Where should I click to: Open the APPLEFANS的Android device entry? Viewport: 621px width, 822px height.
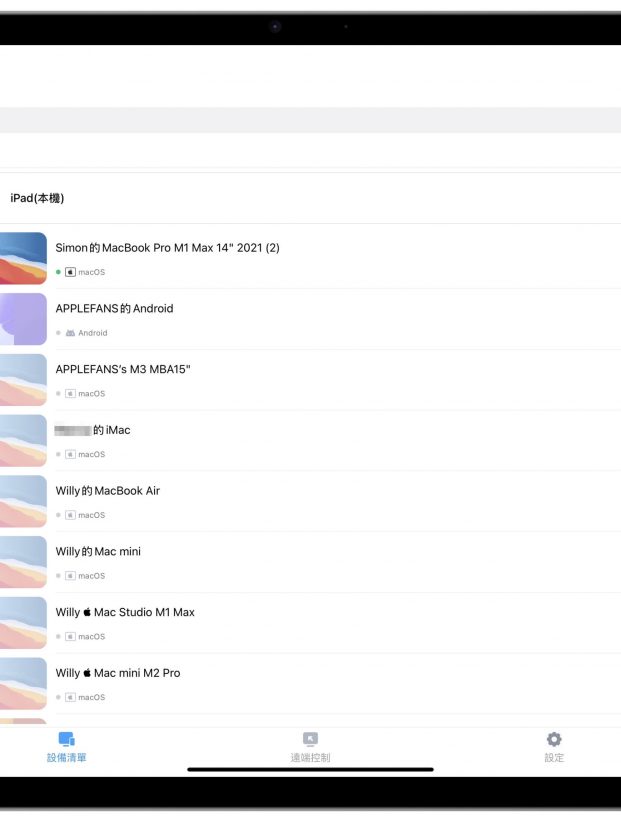(x=114, y=309)
